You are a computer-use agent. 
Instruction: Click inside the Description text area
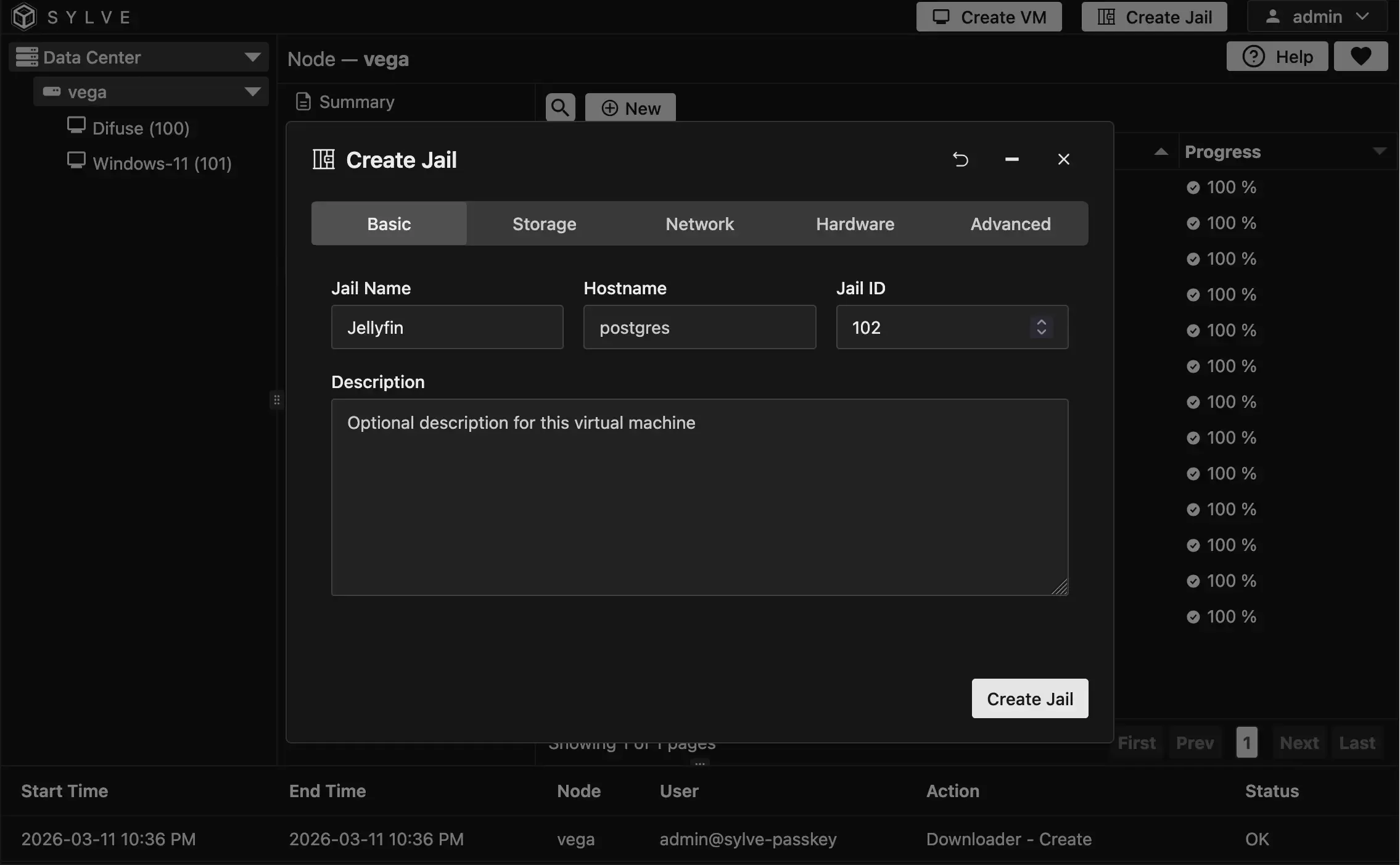tap(698, 497)
